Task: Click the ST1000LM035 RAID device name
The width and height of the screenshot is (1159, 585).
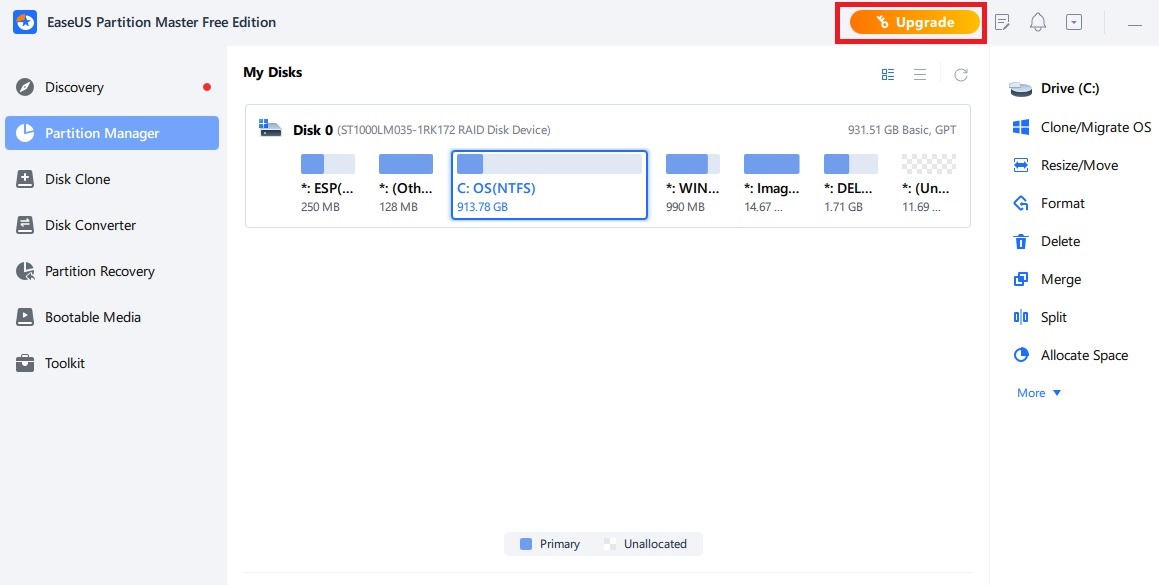Action: (443, 130)
